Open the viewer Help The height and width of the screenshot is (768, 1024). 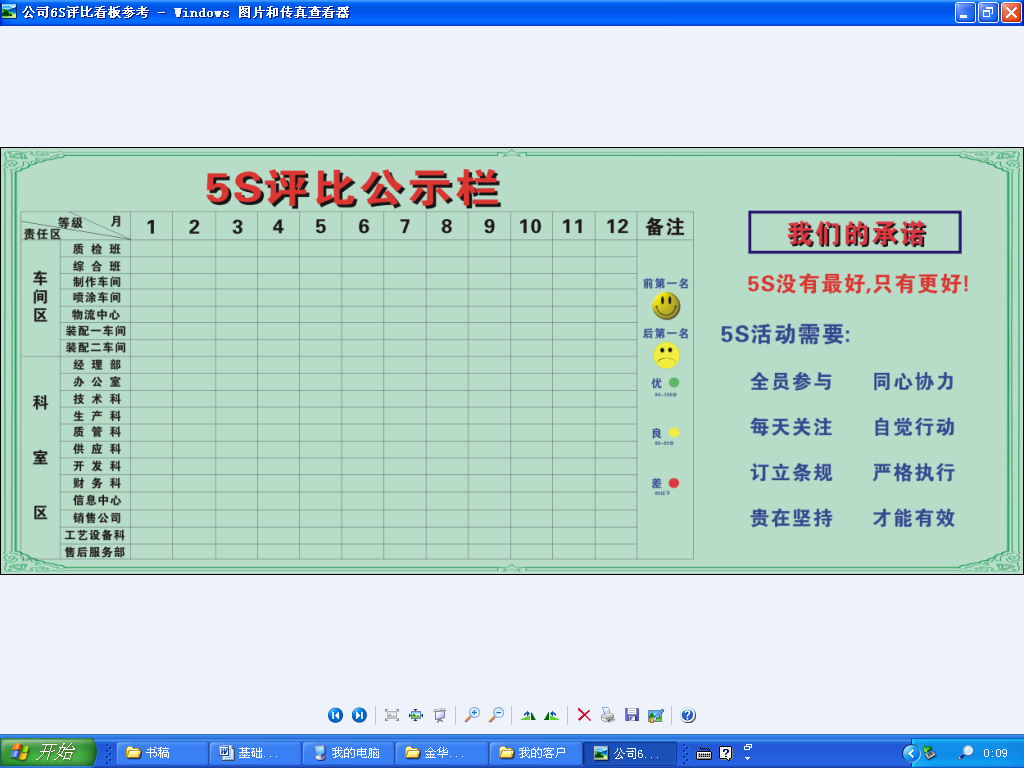[688, 715]
